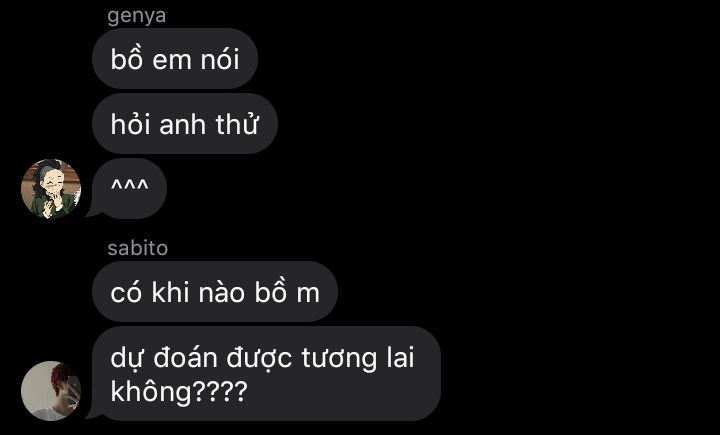Click the word 'không????' in sabito's message
Image resolution: width=720 pixels, height=435 pixels.
click(x=179, y=391)
